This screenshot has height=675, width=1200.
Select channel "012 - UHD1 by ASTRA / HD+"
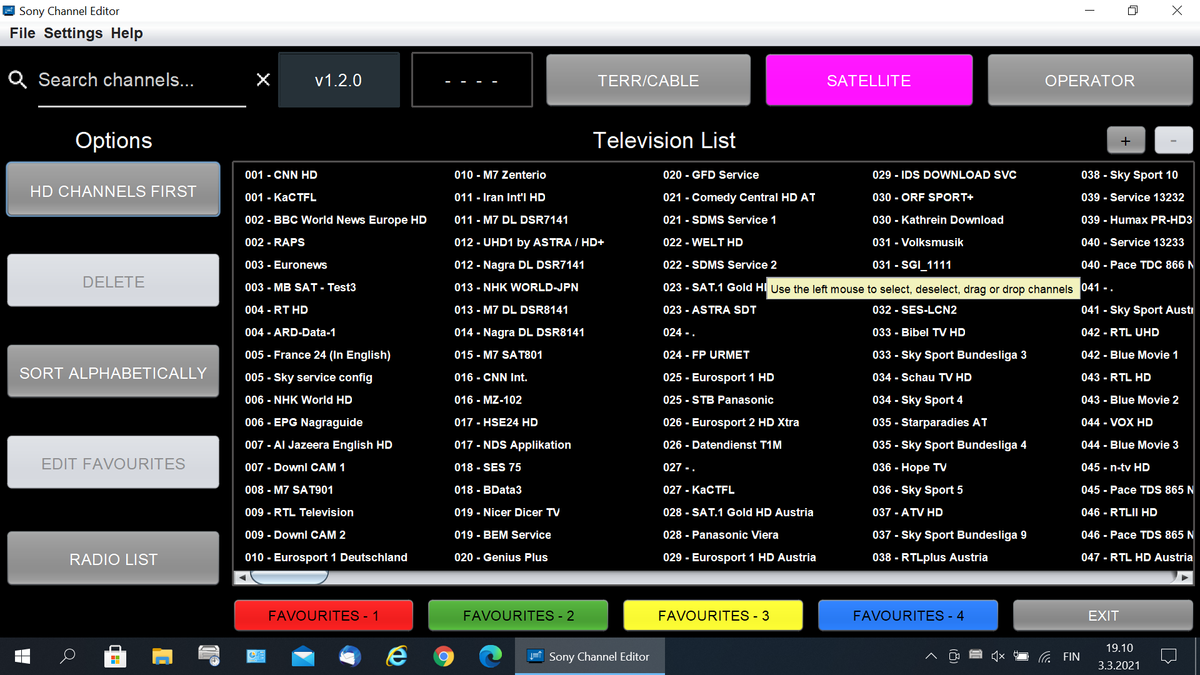529,242
